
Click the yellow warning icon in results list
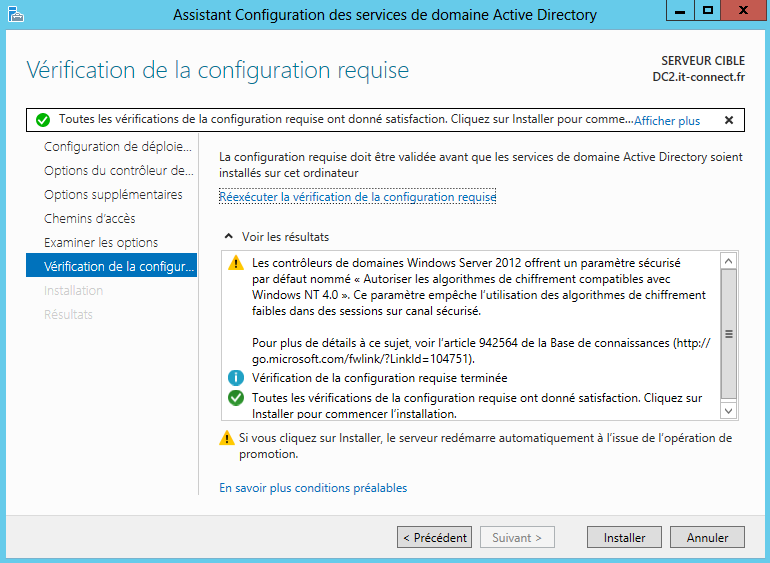click(x=236, y=264)
